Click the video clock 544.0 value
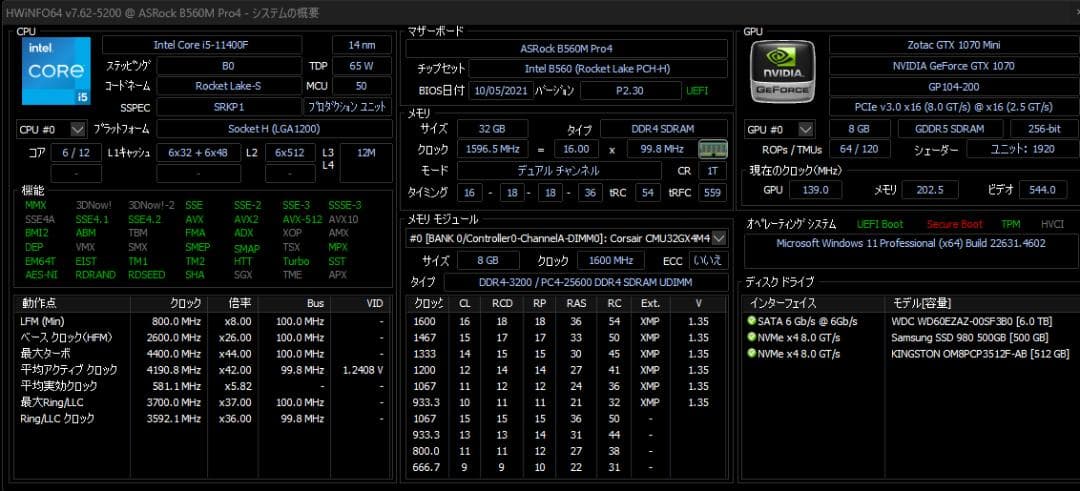This screenshot has width=1080, height=491. click(x=1042, y=190)
